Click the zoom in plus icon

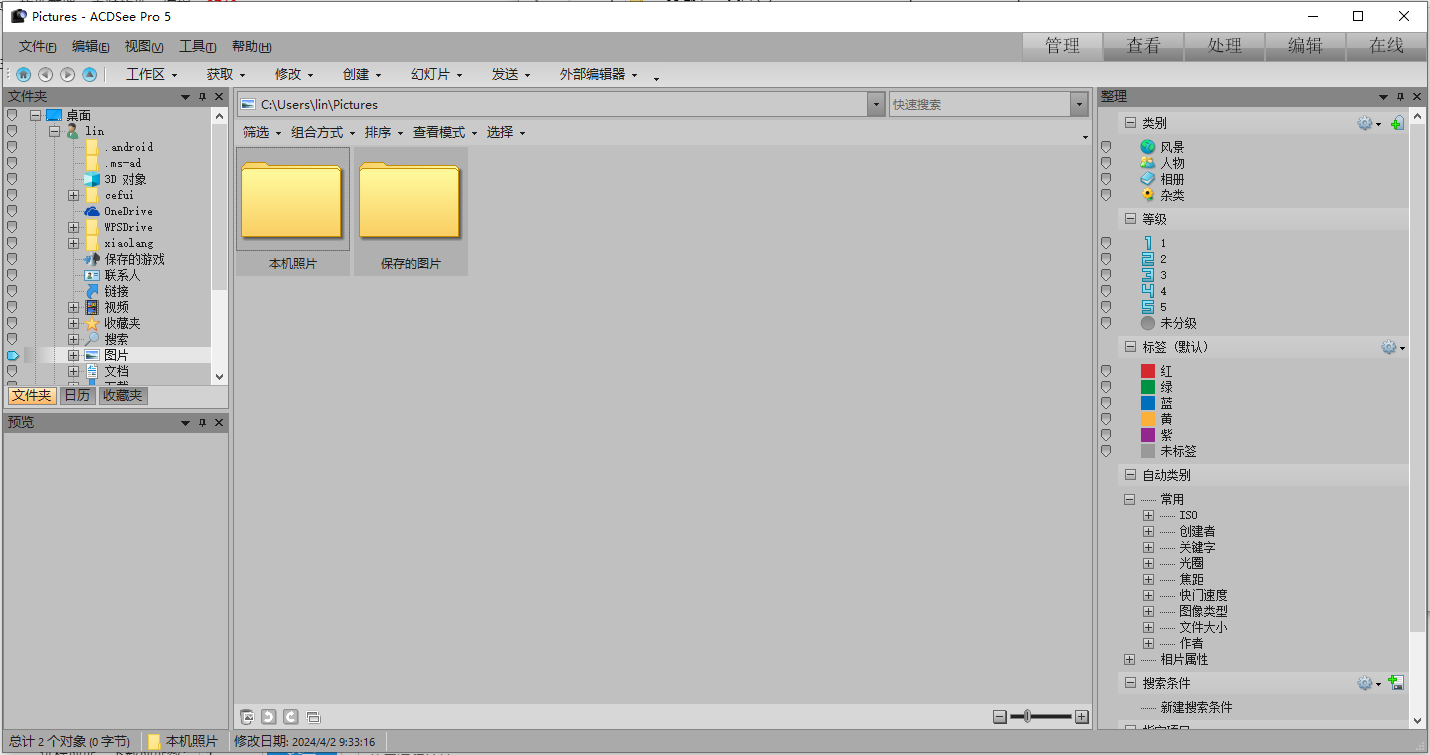1081,717
